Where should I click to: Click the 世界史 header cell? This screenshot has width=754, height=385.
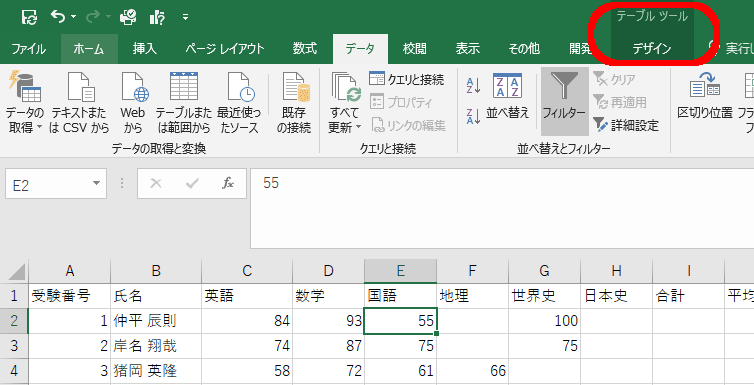(x=544, y=296)
